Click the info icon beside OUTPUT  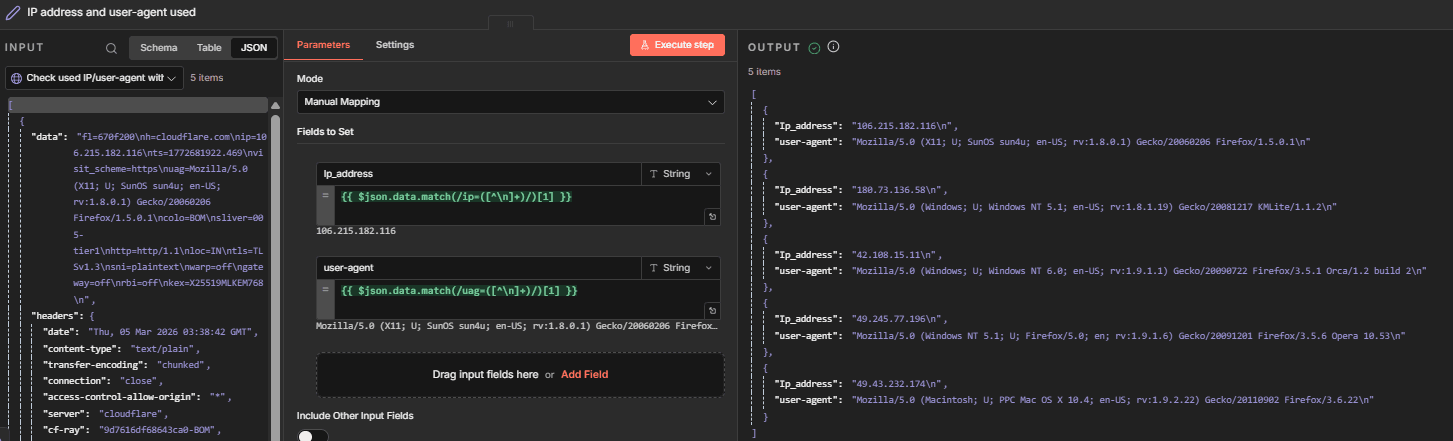click(833, 47)
